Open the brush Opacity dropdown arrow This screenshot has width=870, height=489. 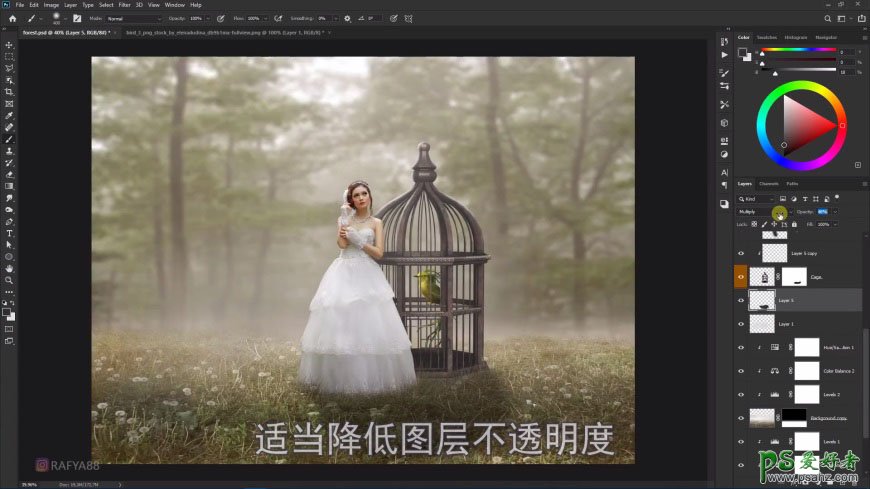click(209, 18)
